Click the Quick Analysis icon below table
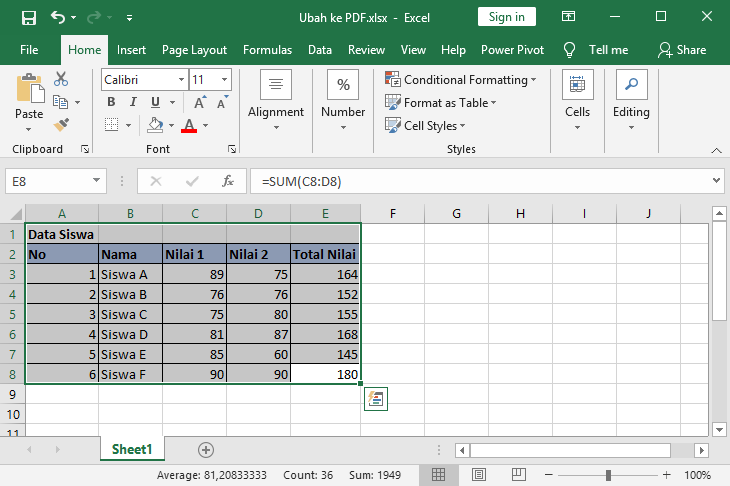 (x=376, y=399)
